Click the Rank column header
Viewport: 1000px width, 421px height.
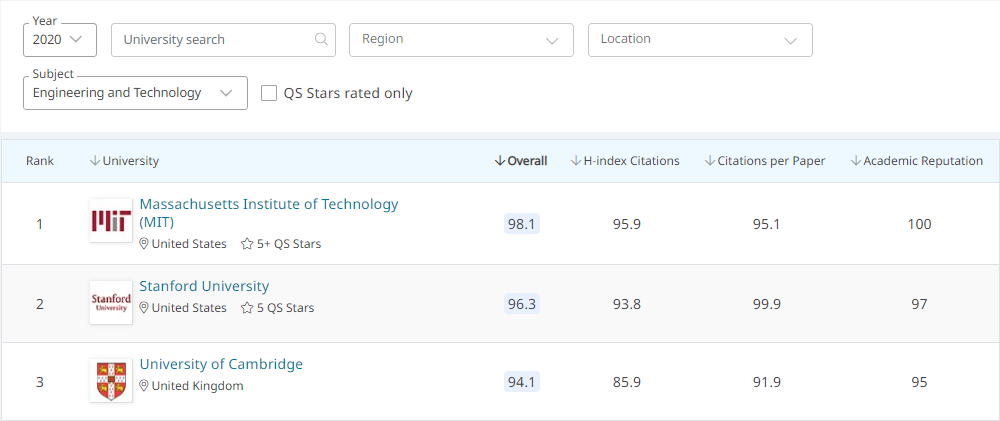(x=40, y=161)
